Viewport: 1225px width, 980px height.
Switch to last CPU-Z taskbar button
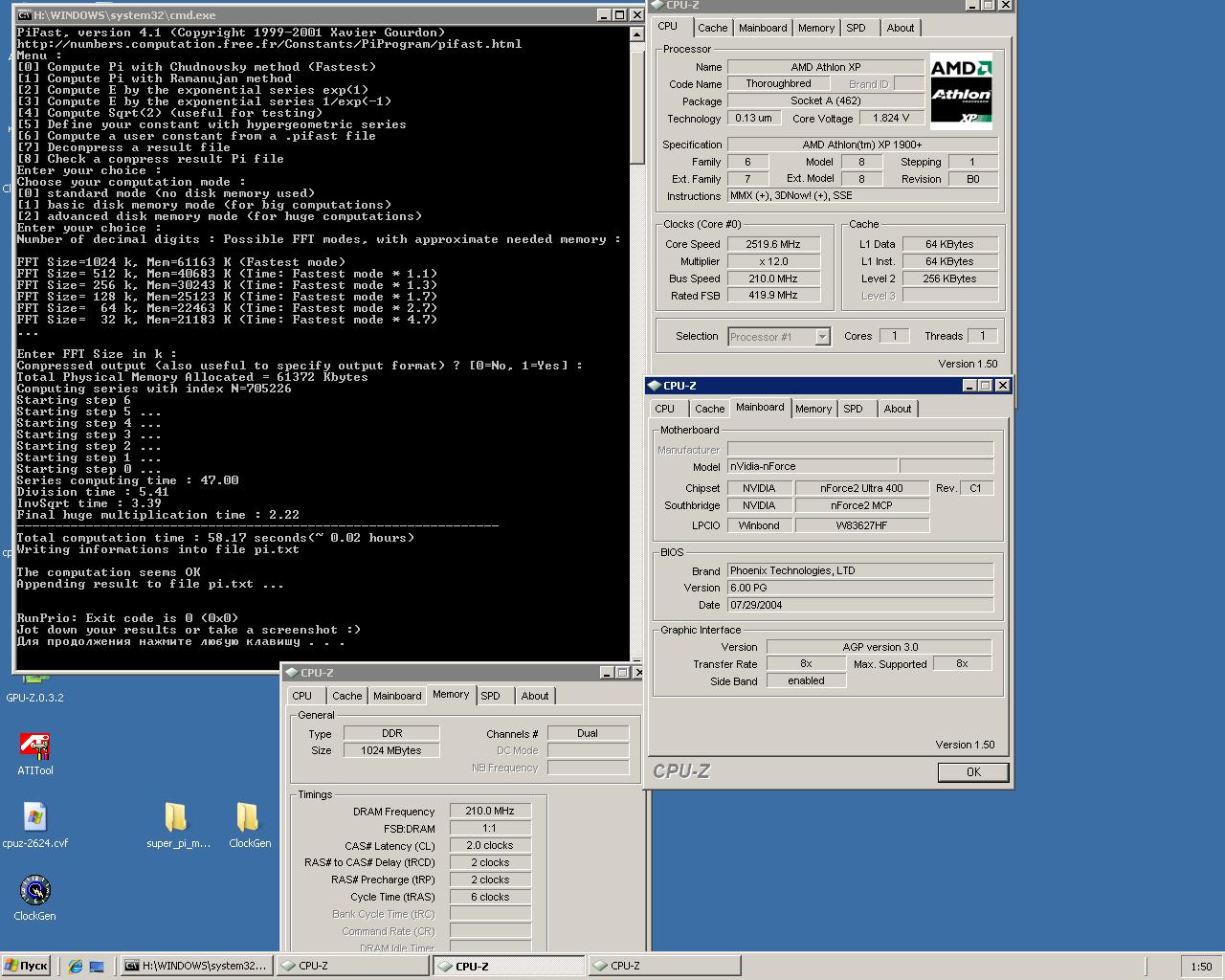click(x=663, y=966)
